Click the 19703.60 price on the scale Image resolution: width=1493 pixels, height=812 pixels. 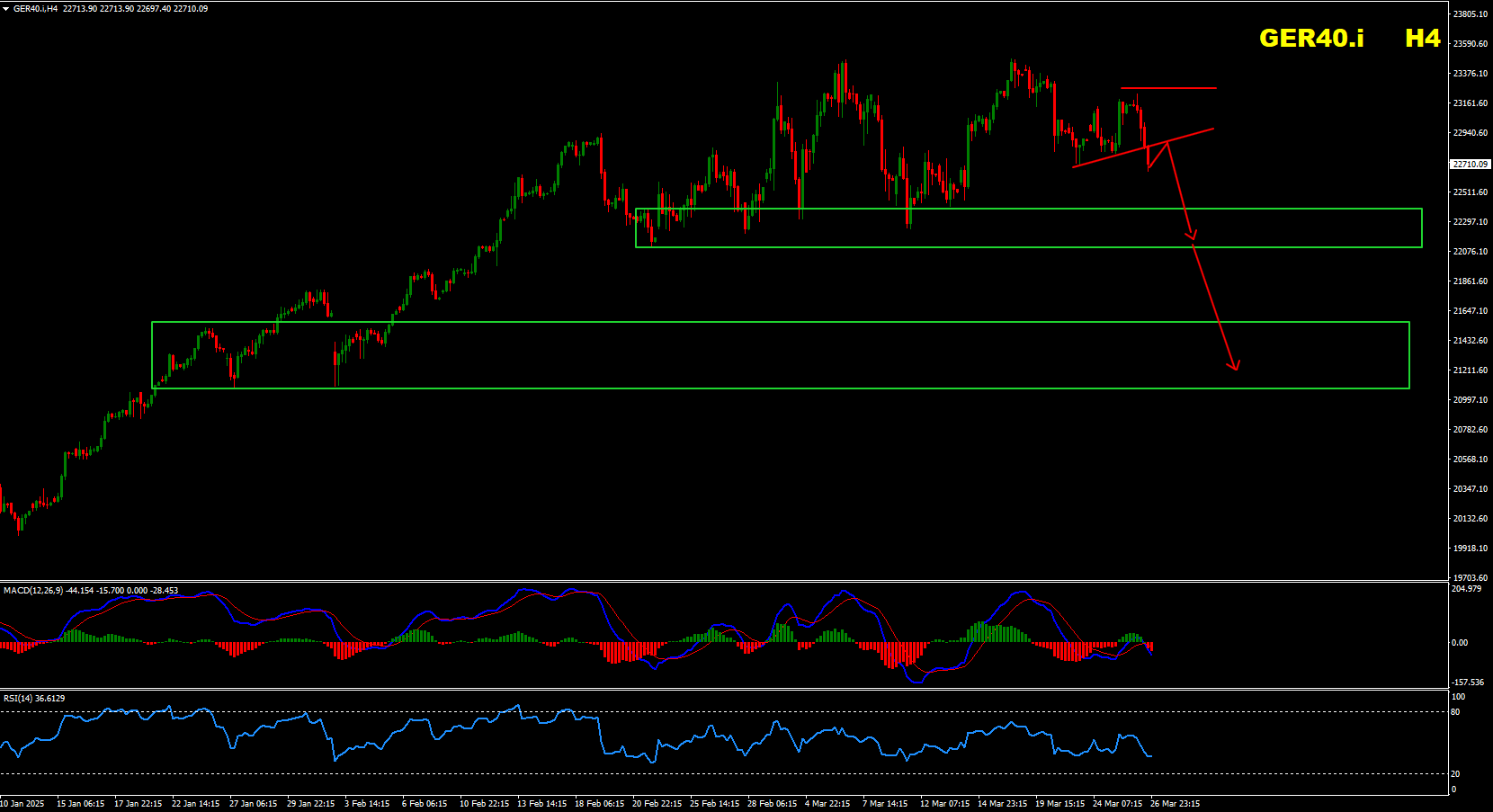[1471, 578]
